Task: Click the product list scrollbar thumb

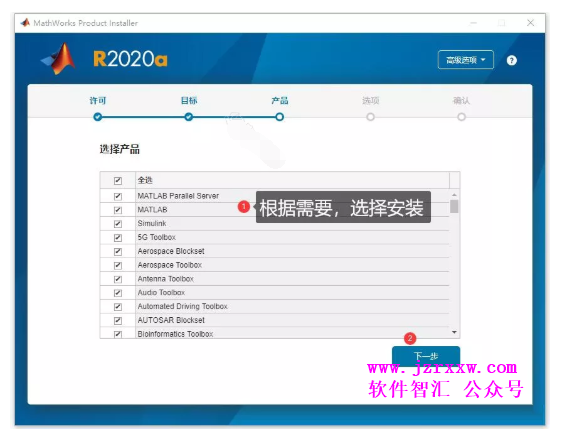Action: point(454,206)
